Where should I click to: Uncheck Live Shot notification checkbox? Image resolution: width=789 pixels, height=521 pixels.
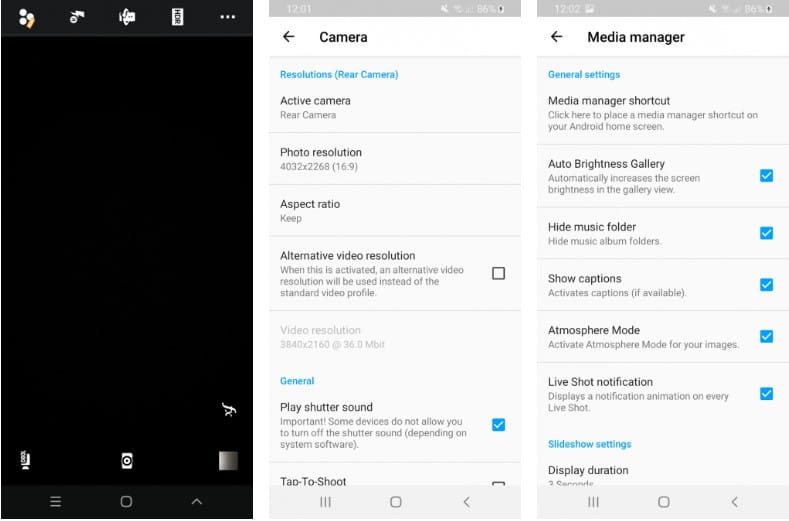766,394
